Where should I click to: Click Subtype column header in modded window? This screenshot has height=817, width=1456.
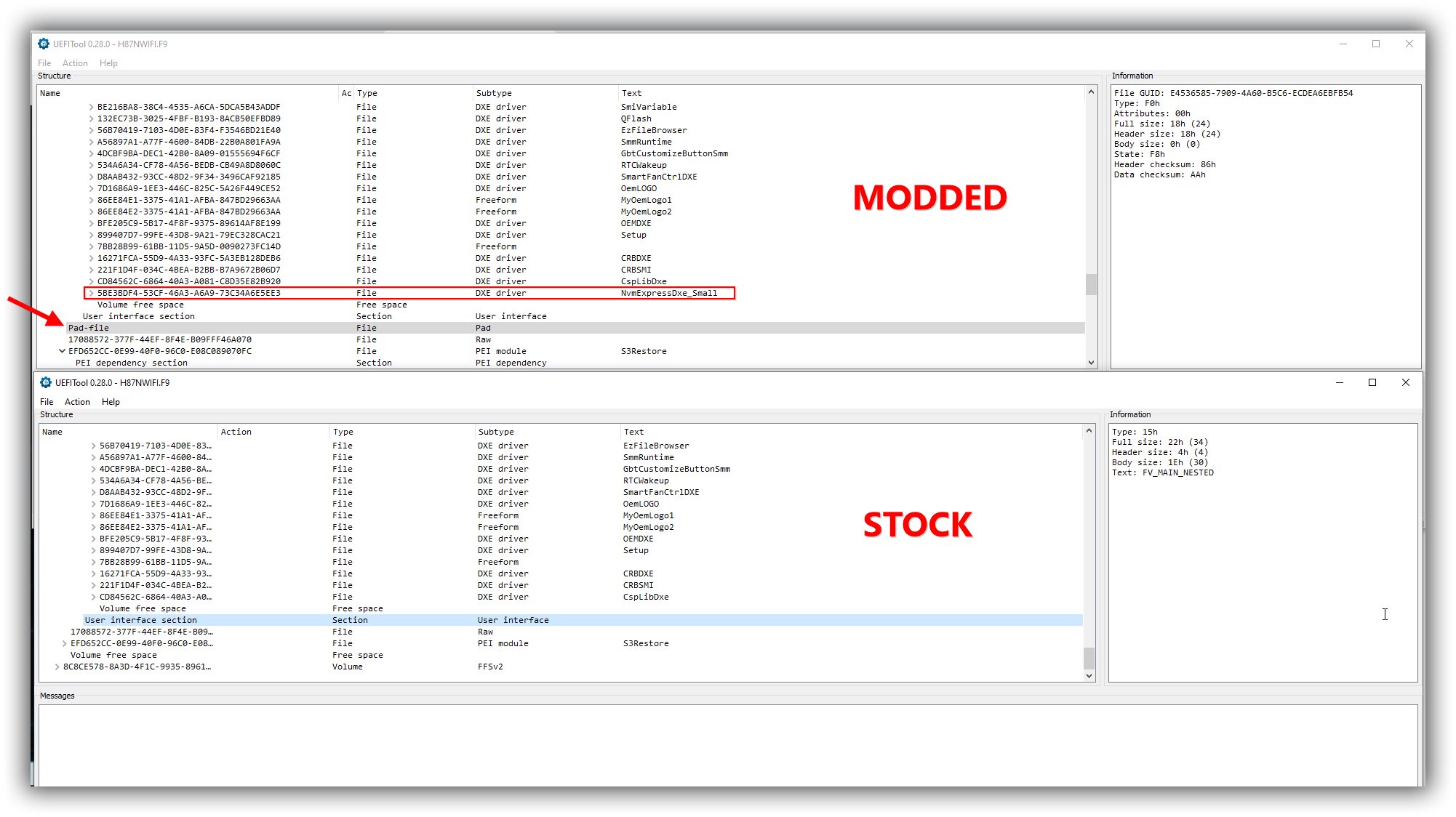(x=545, y=93)
